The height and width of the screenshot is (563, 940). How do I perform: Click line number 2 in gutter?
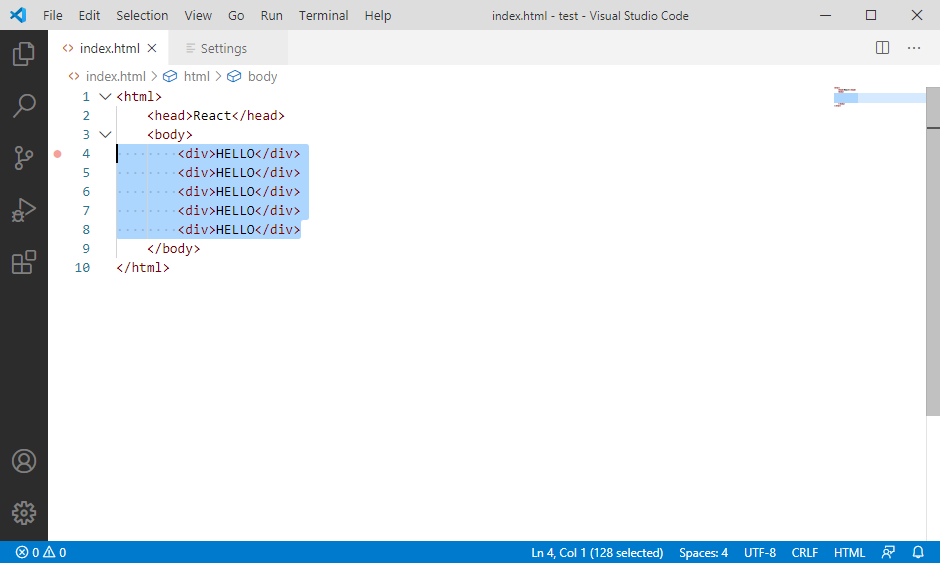point(86,116)
